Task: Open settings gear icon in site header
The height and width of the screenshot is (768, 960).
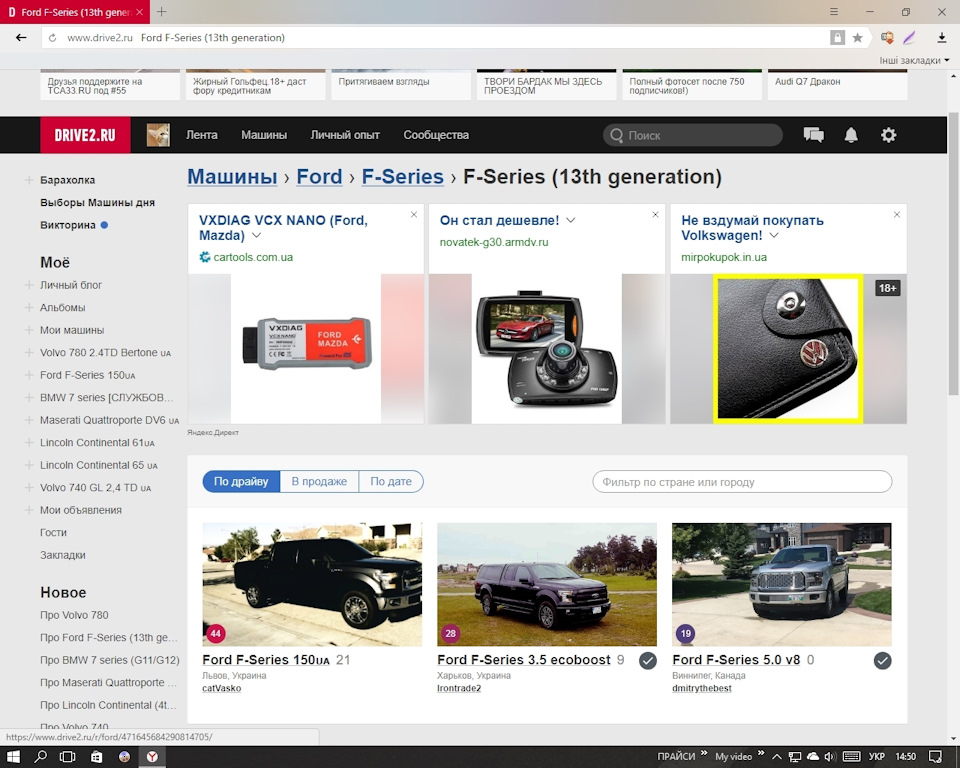Action: coord(888,135)
